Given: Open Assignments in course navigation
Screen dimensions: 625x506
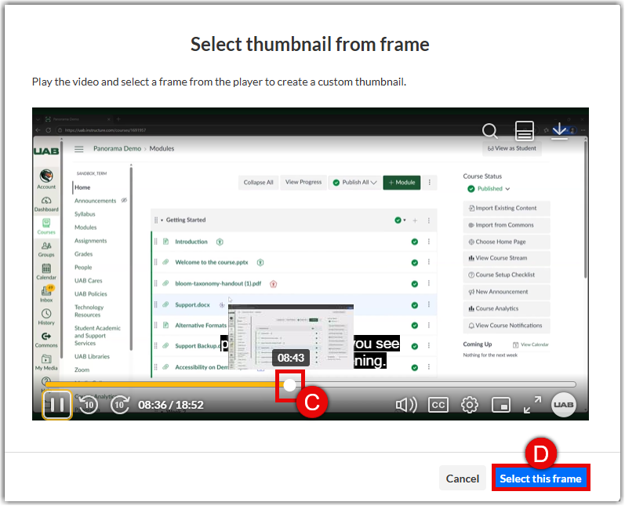Looking at the screenshot, I should 90,241.
